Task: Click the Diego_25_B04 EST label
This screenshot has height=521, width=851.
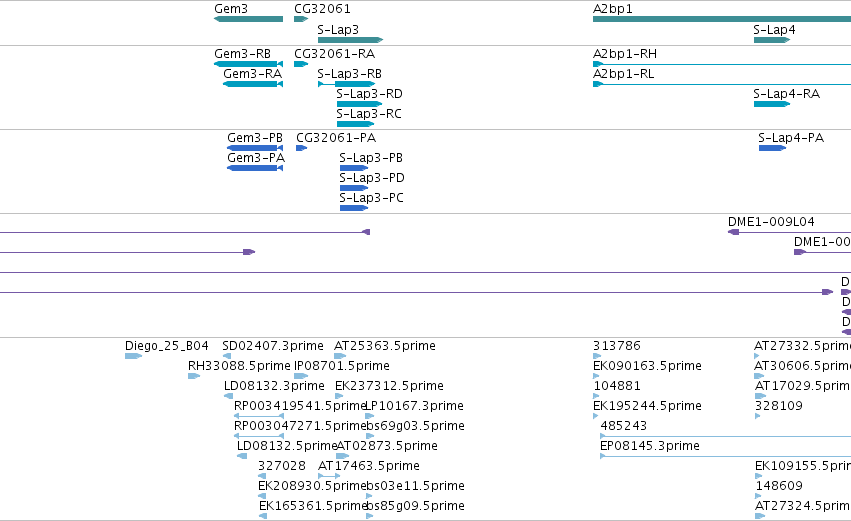Action: [167, 346]
